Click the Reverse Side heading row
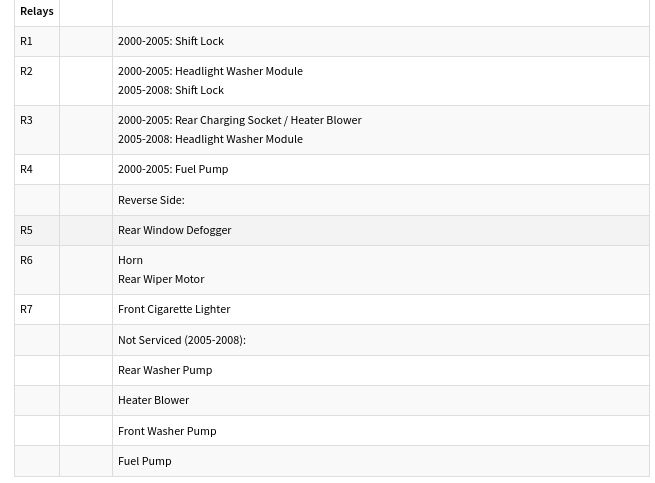Image resolution: width=655 pixels, height=483 pixels. [x=332, y=200]
